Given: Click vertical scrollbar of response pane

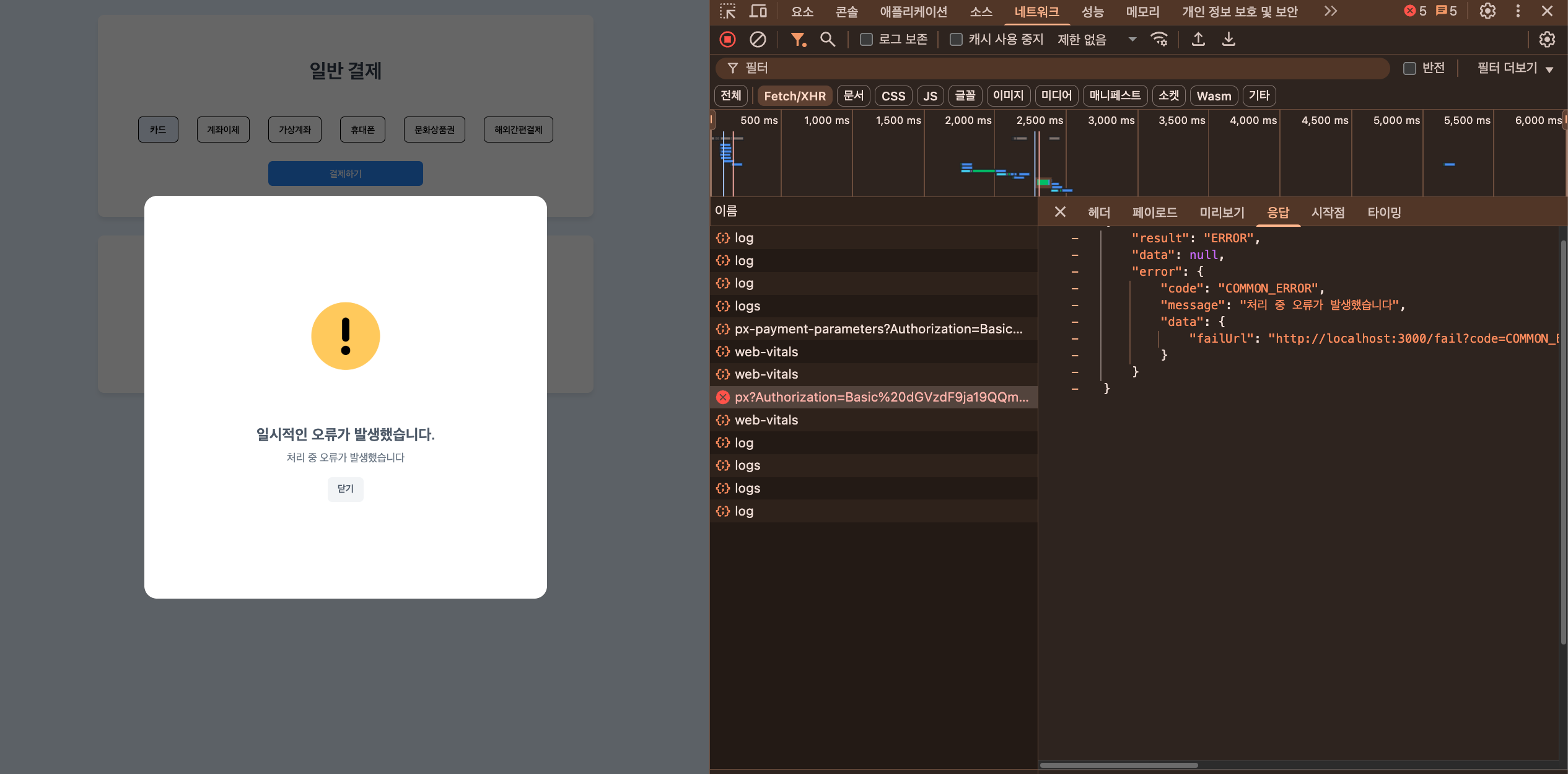Looking at the screenshot, I should click(x=1563, y=442).
